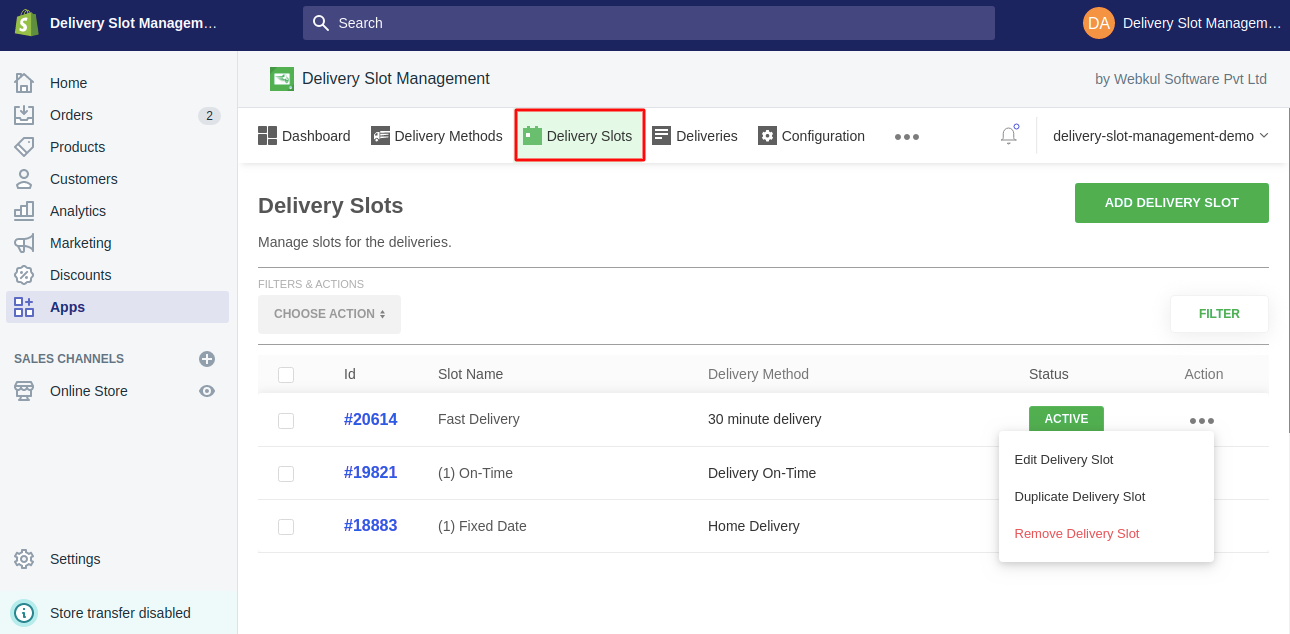Choose Edit Delivery Slot
This screenshot has width=1290, height=634.
[x=1064, y=460]
